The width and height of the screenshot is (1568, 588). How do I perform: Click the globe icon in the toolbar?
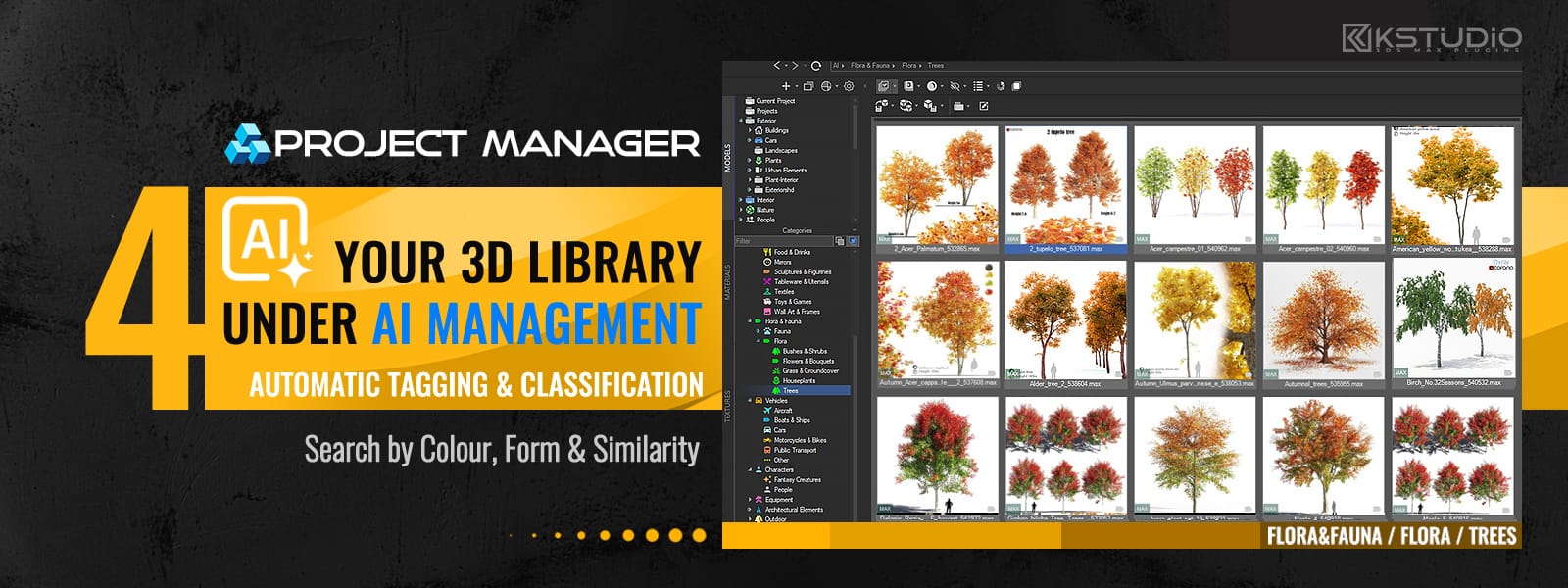coord(826,86)
